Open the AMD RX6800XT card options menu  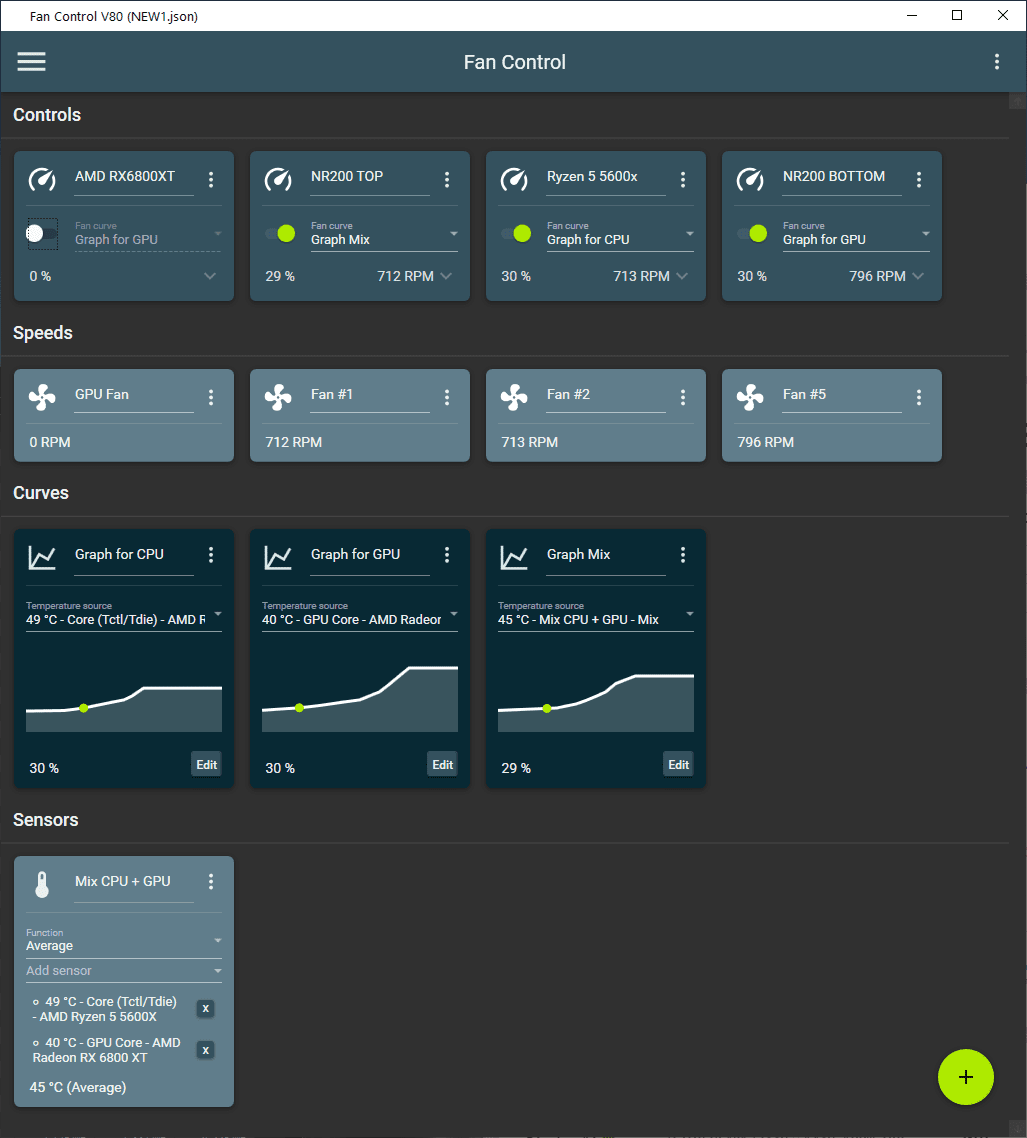pyautogui.click(x=211, y=179)
